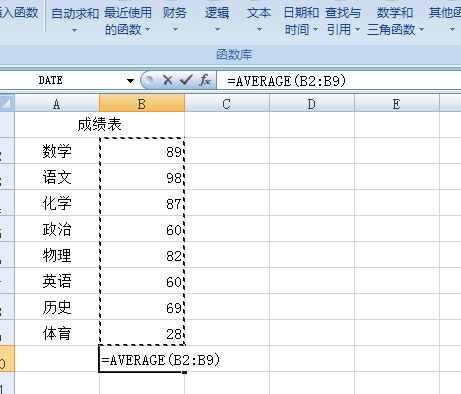This screenshot has height=394, width=461.
Task: Select the cell labeled 政治
Action: click(x=57, y=229)
